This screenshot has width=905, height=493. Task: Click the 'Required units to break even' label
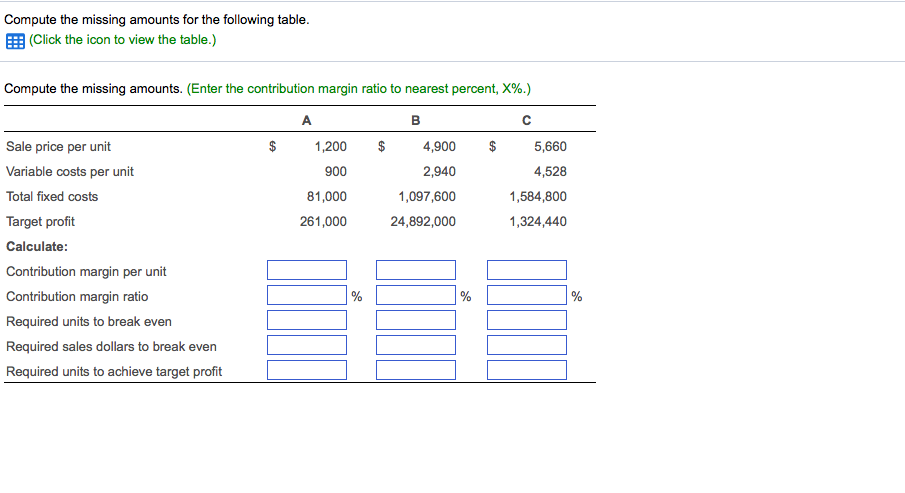(x=89, y=322)
